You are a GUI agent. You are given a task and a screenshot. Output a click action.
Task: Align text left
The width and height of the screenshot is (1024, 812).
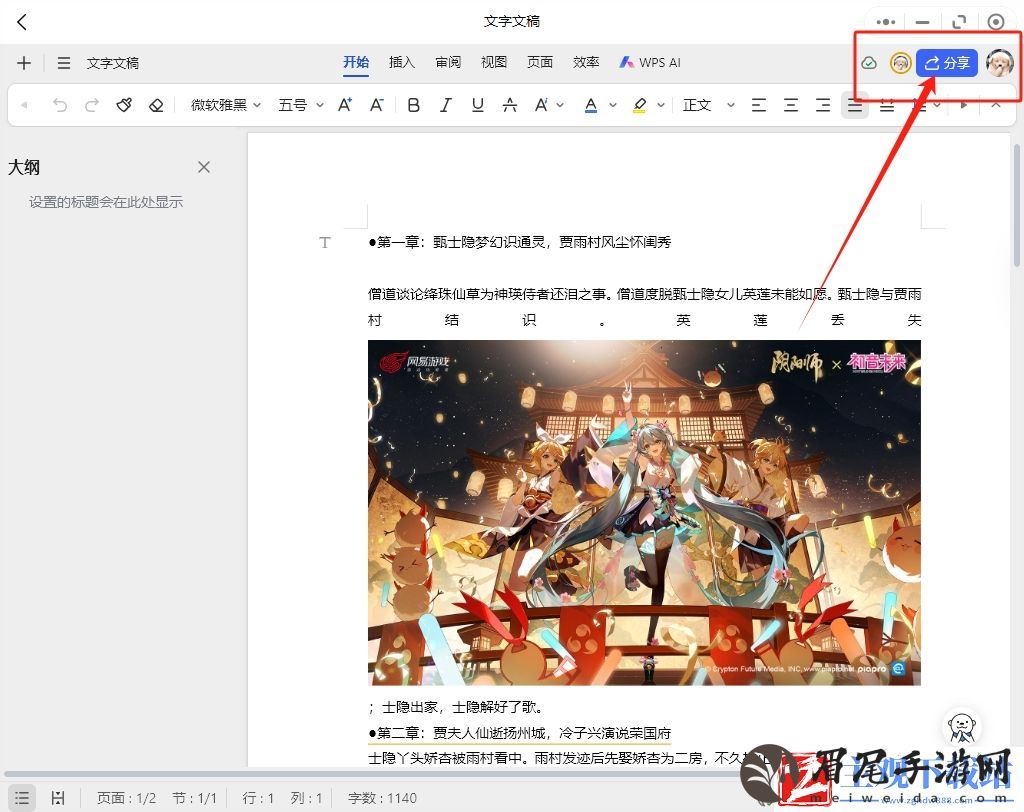pos(758,105)
